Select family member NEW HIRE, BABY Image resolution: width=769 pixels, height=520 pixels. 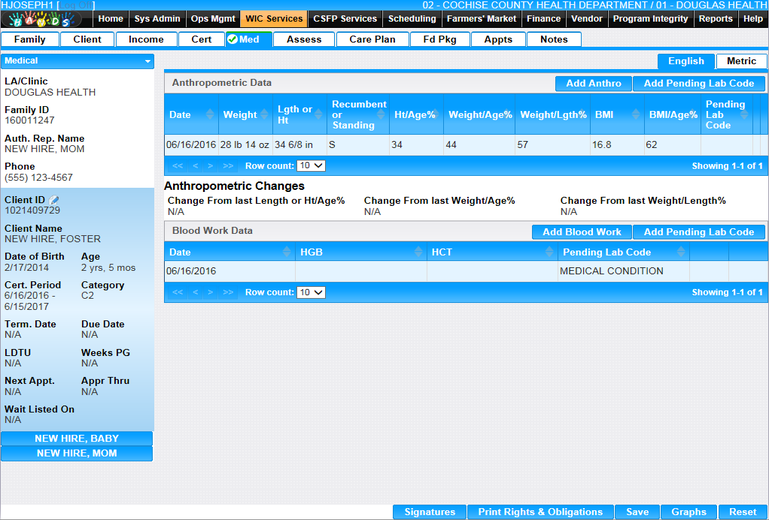click(77, 438)
